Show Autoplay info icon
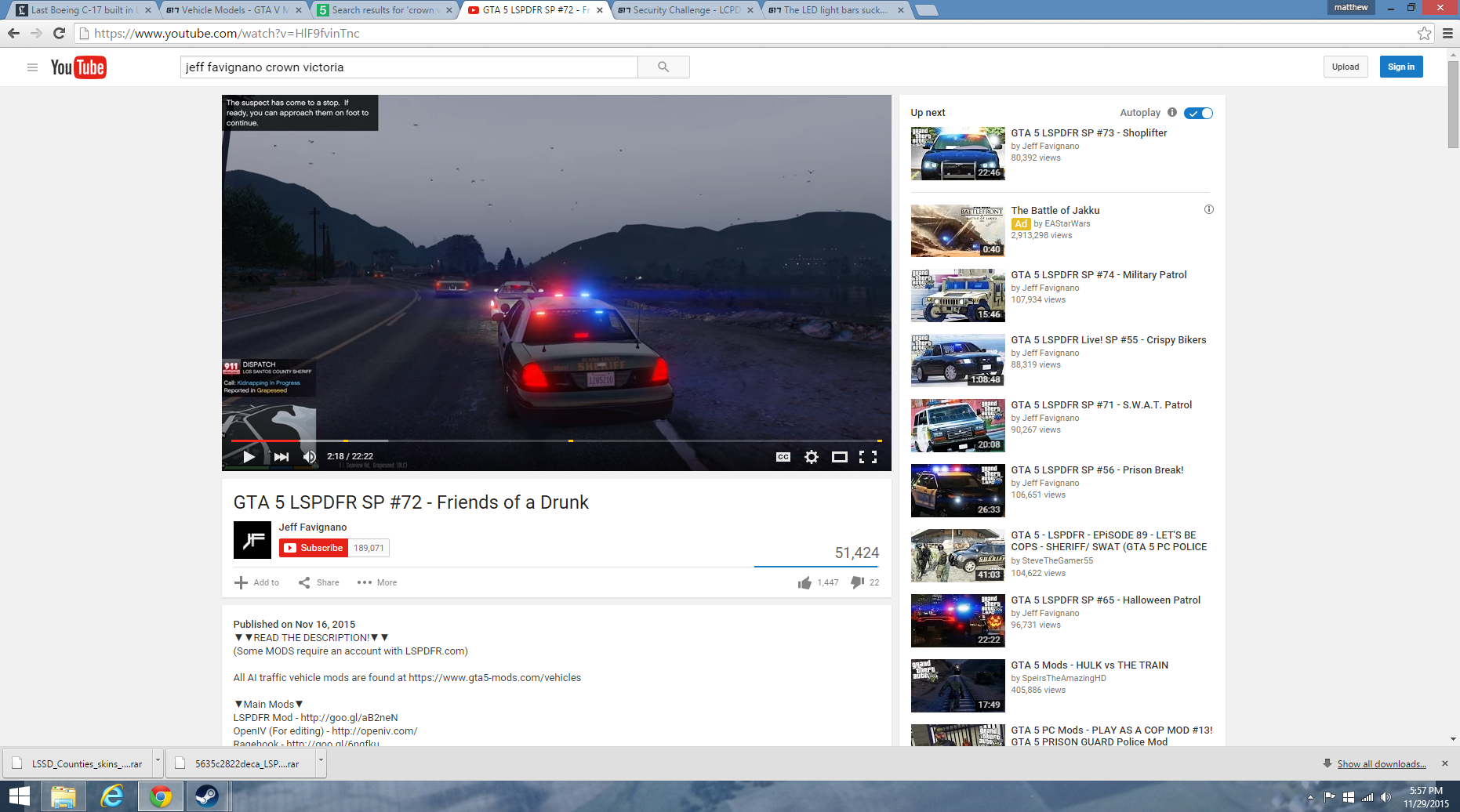The width and height of the screenshot is (1460, 812). coord(1172,112)
